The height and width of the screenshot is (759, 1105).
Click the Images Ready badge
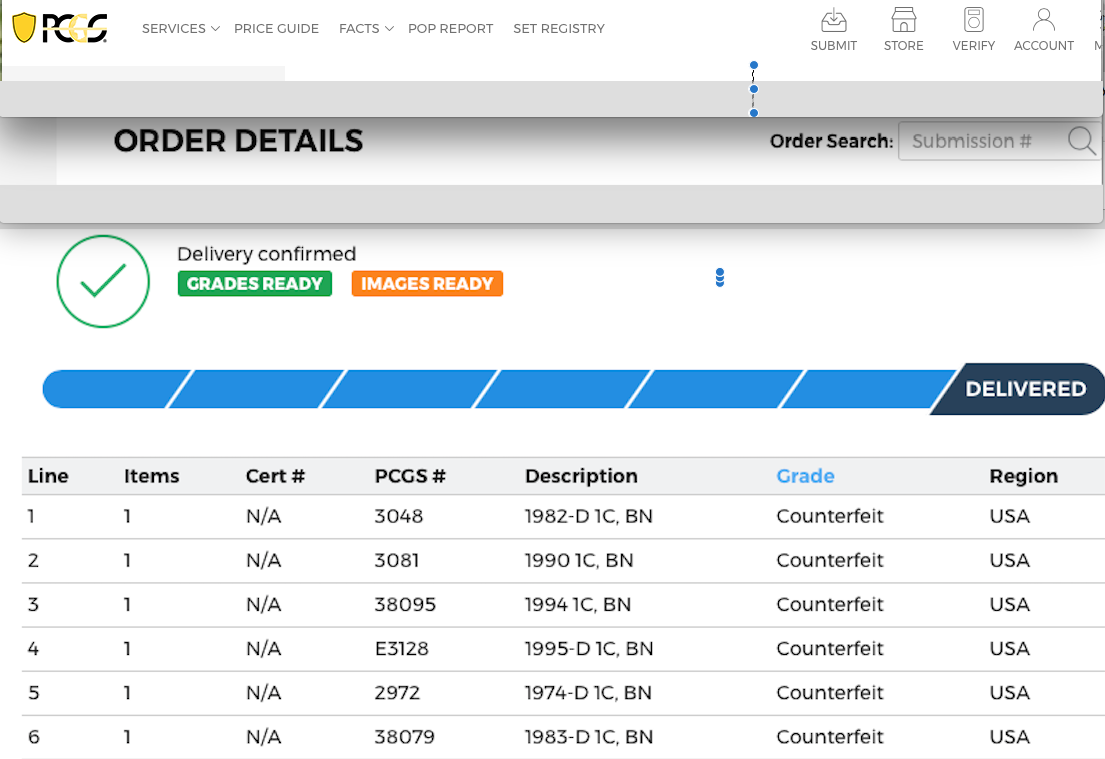[427, 284]
